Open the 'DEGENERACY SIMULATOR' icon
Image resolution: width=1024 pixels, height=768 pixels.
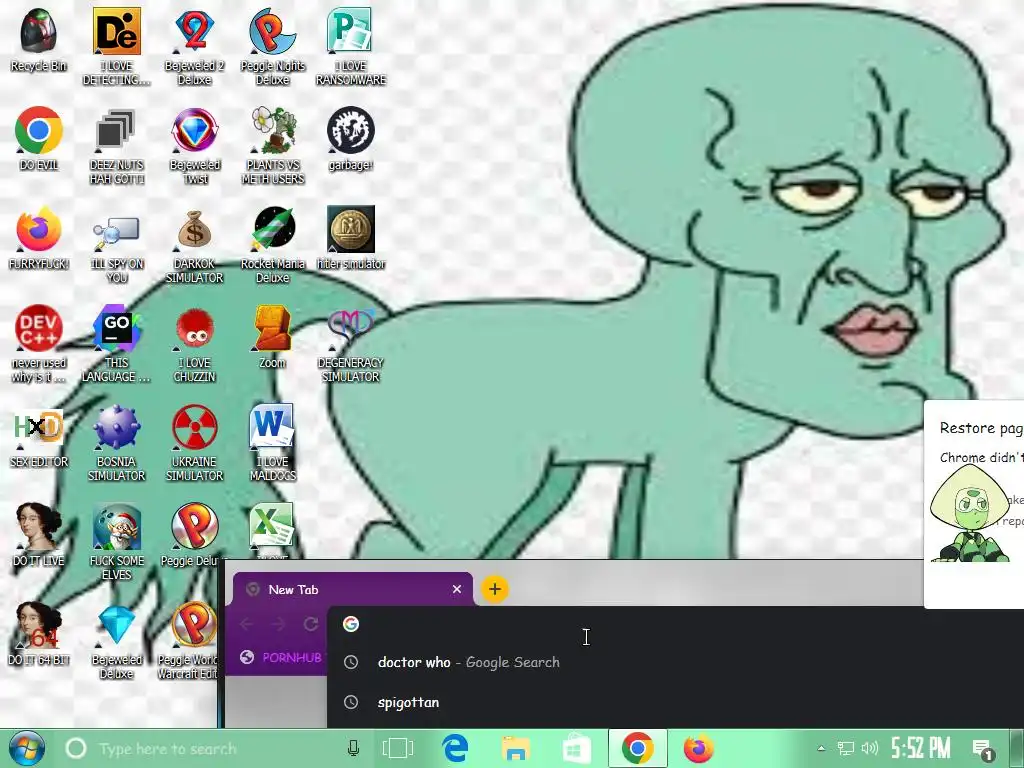click(x=351, y=344)
